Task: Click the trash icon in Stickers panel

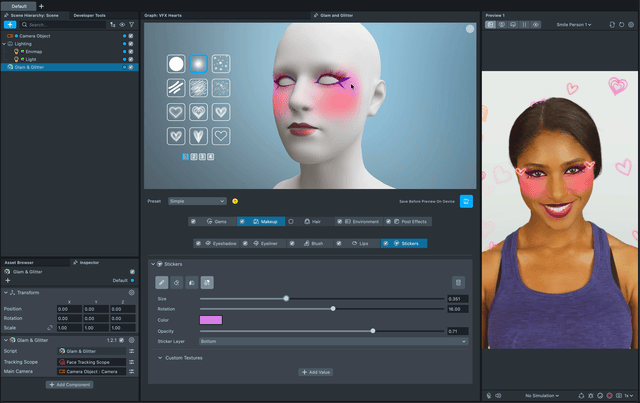Action: (458, 283)
